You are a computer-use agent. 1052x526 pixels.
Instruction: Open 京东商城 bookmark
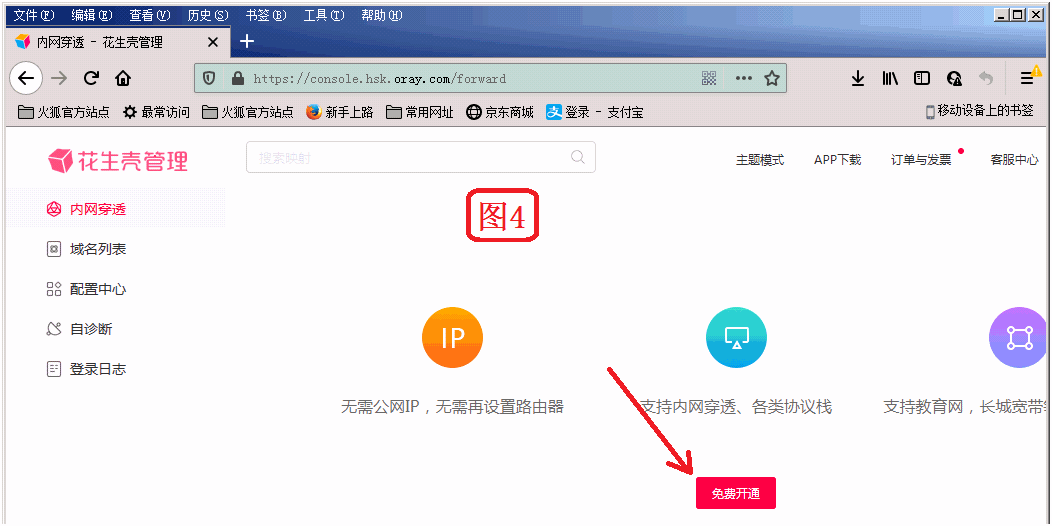coord(501,112)
